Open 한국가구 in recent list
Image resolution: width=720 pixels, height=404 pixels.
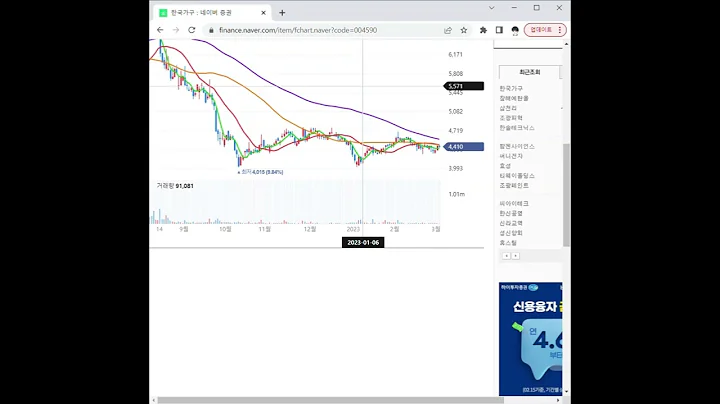(511, 88)
